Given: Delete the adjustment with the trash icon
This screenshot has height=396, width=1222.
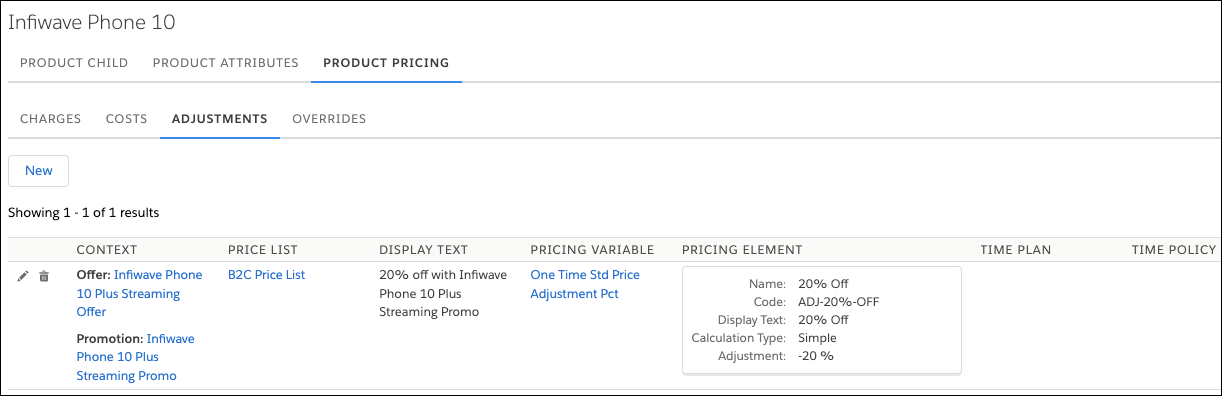Looking at the screenshot, I should pos(44,276).
